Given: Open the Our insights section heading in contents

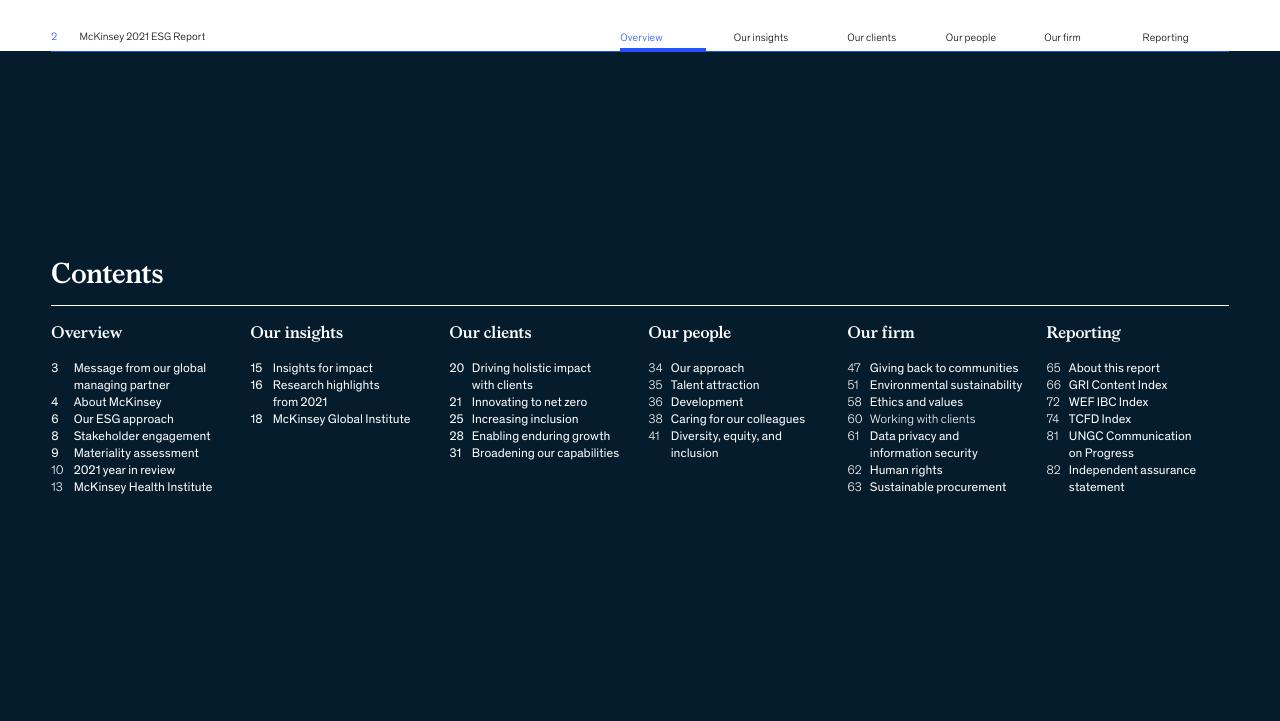Looking at the screenshot, I should tap(296, 332).
